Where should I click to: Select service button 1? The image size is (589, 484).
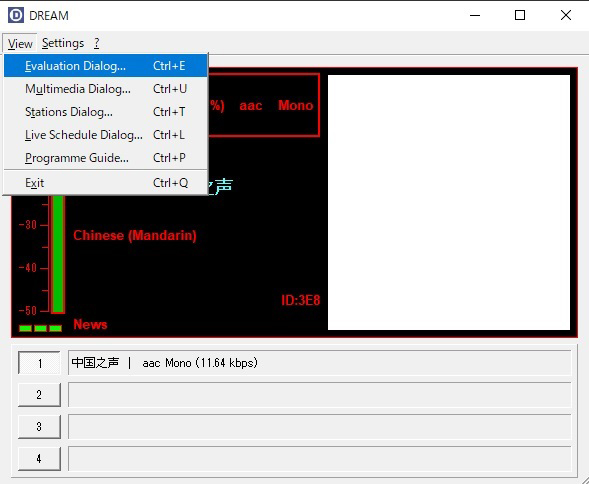39,363
